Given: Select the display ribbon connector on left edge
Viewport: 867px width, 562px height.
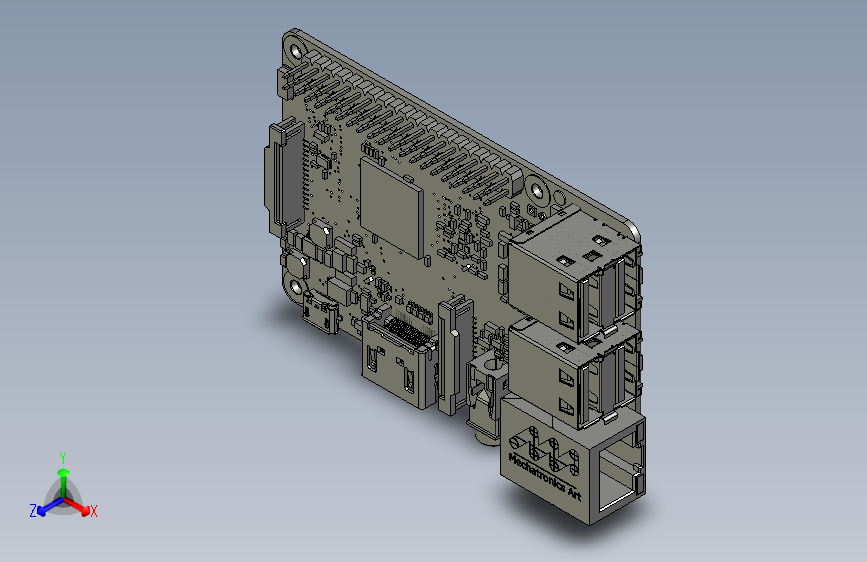Looking at the screenshot, I should [x=284, y=177].
